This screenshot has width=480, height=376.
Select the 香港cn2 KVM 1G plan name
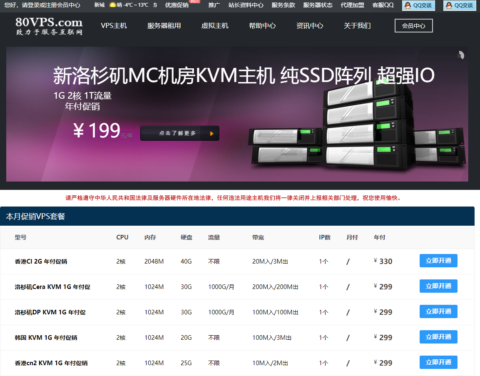coord(51,363)
